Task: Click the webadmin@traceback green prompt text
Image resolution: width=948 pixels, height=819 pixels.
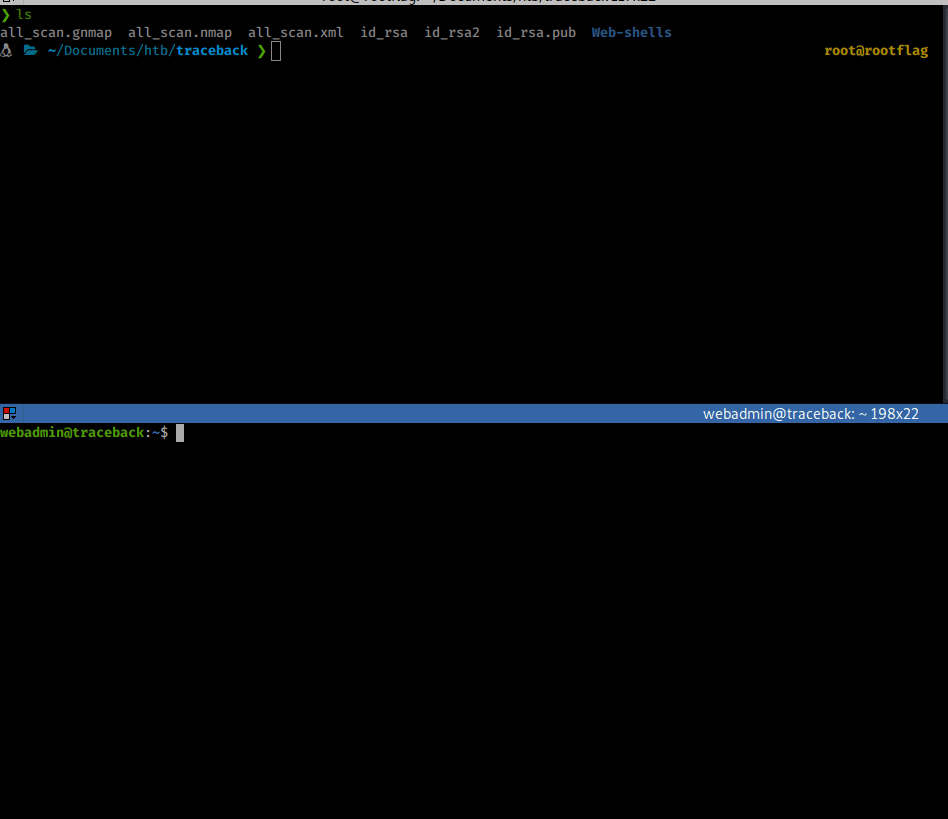Action: 72,433
